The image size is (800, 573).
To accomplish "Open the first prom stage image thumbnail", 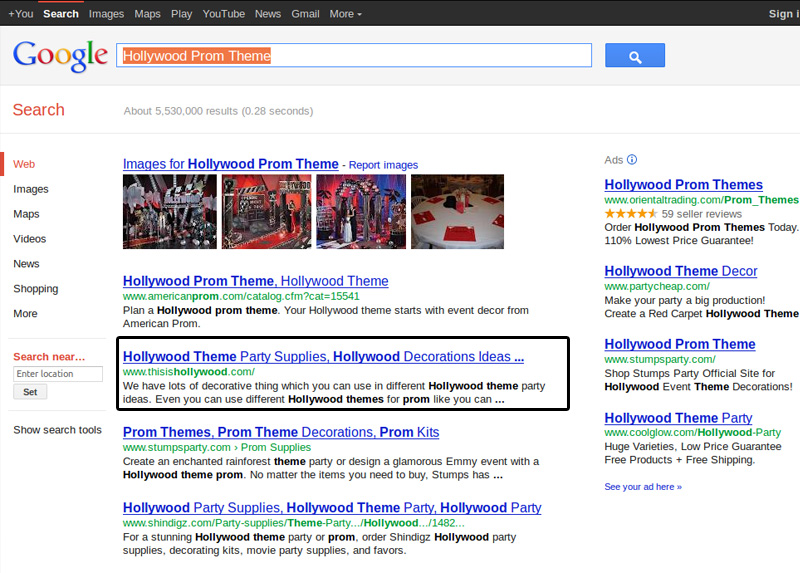I will tap(170, 212).
